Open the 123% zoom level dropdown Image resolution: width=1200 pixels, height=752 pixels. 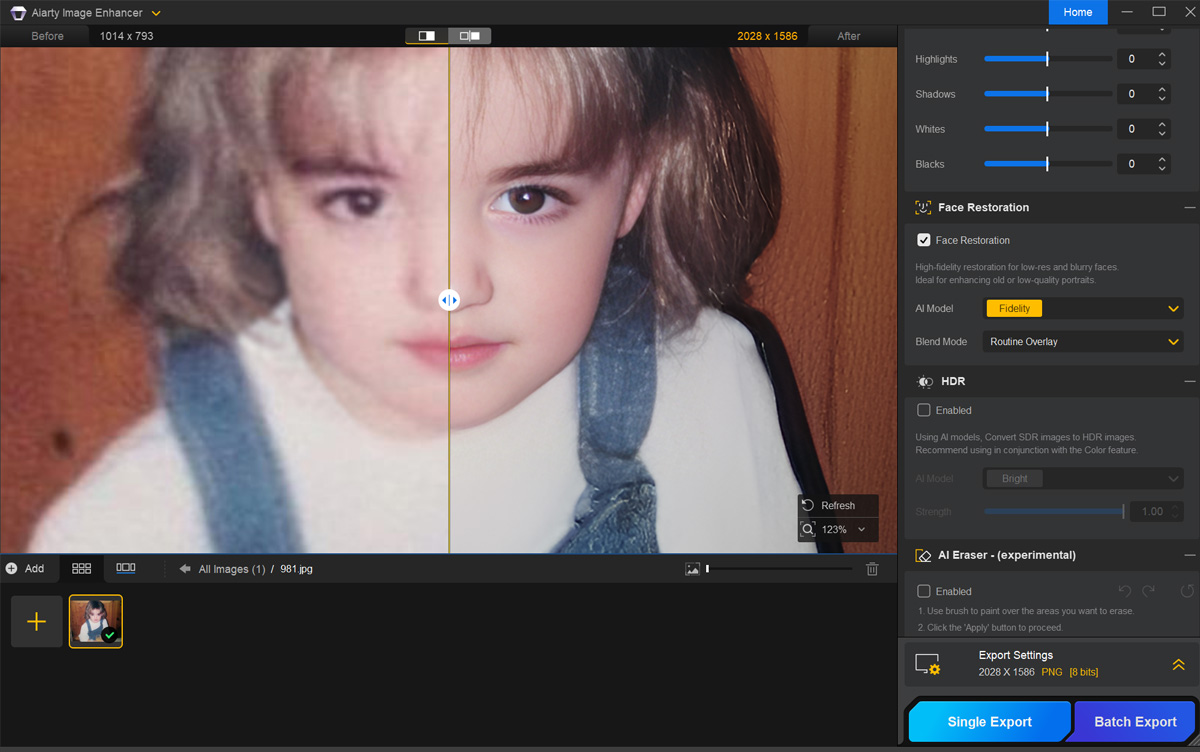[861, 530]
